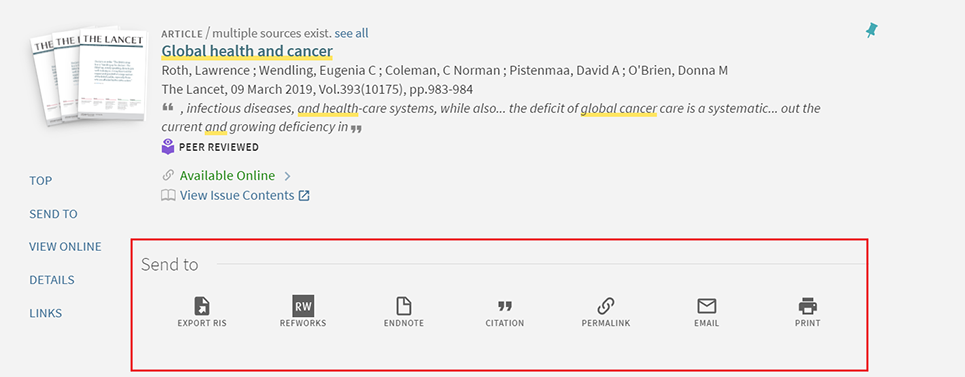The width and height of the screenshot is (965, 377).
Task: Open View Issue Contents link
Action: point(237,196)
